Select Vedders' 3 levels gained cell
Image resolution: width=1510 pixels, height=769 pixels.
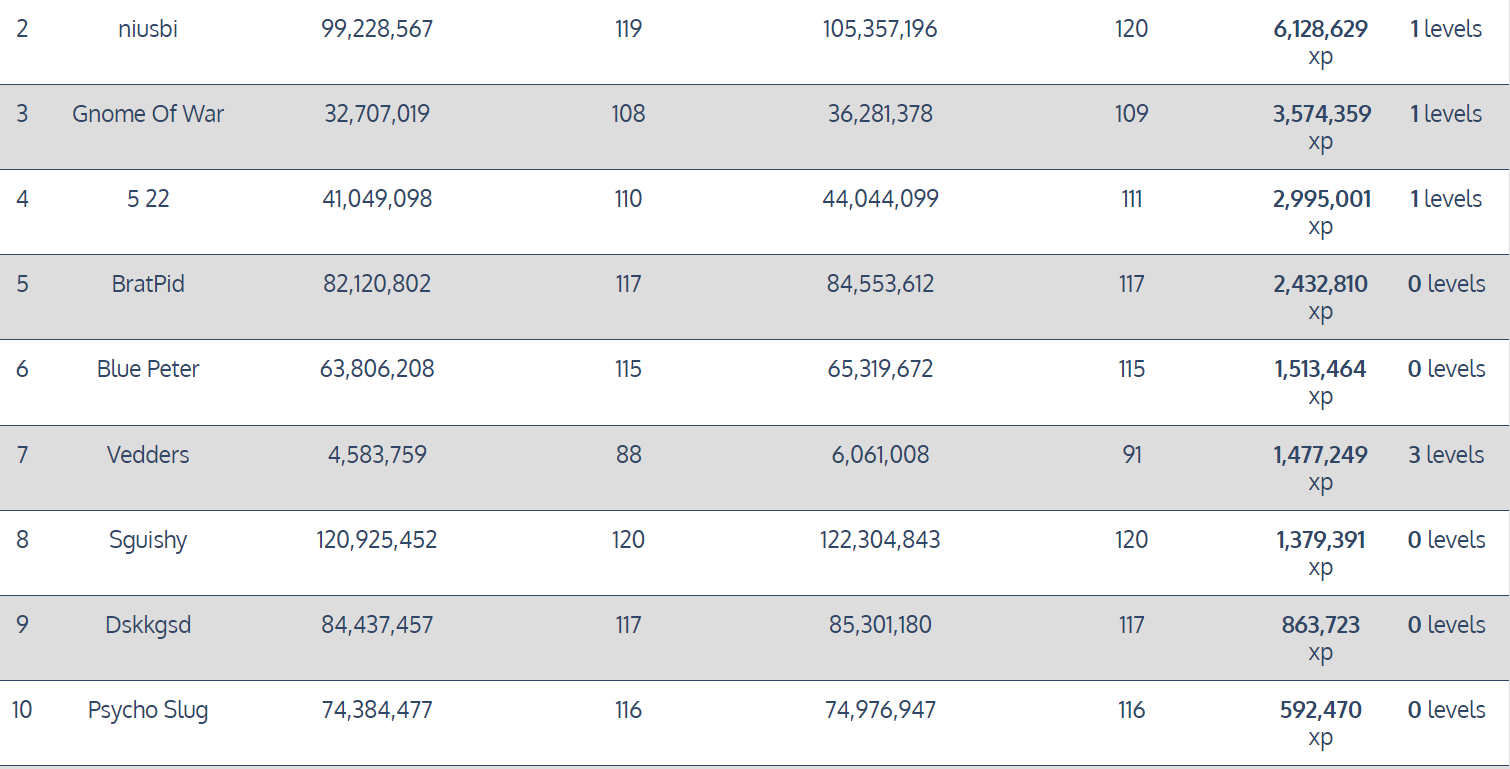[1446, 455]
